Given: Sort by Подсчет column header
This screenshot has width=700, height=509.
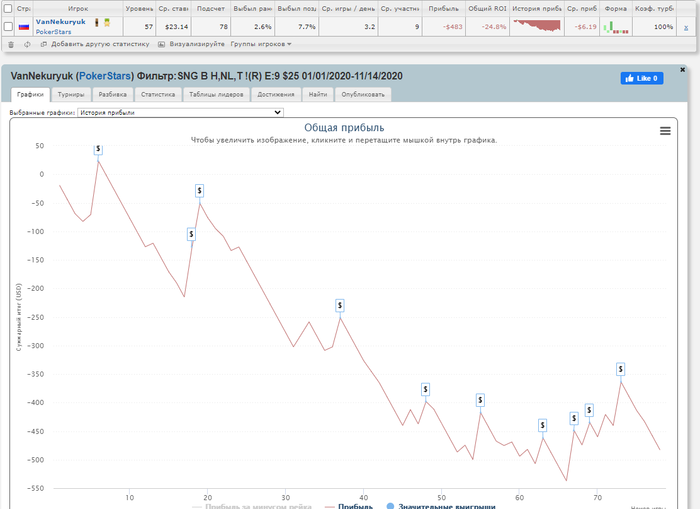Looking at the screenshot, I should point(210,8).
